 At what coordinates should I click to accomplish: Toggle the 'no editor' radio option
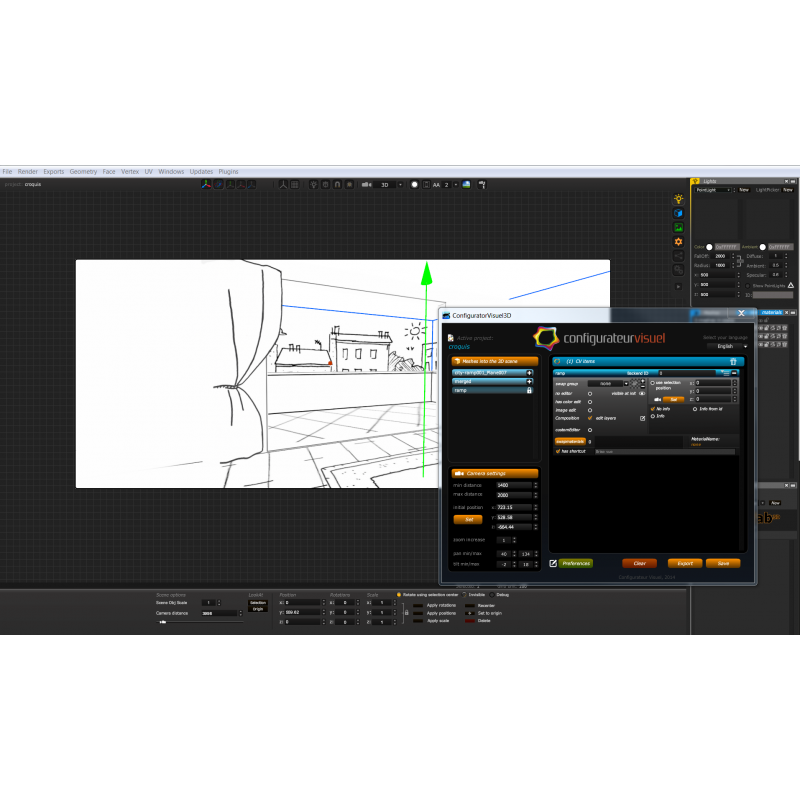coord(590,394)
